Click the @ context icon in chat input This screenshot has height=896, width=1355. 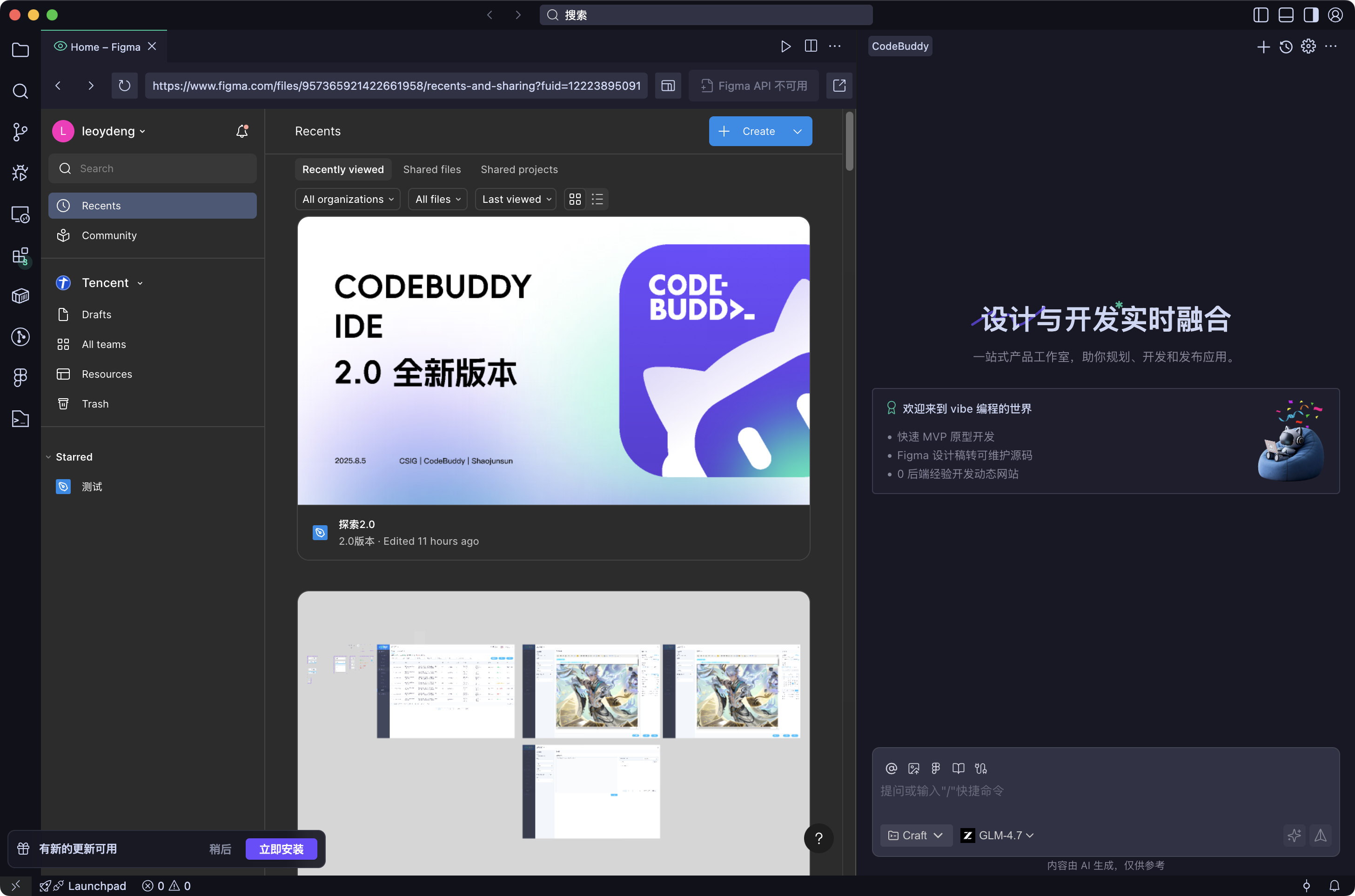coord(891,769)
